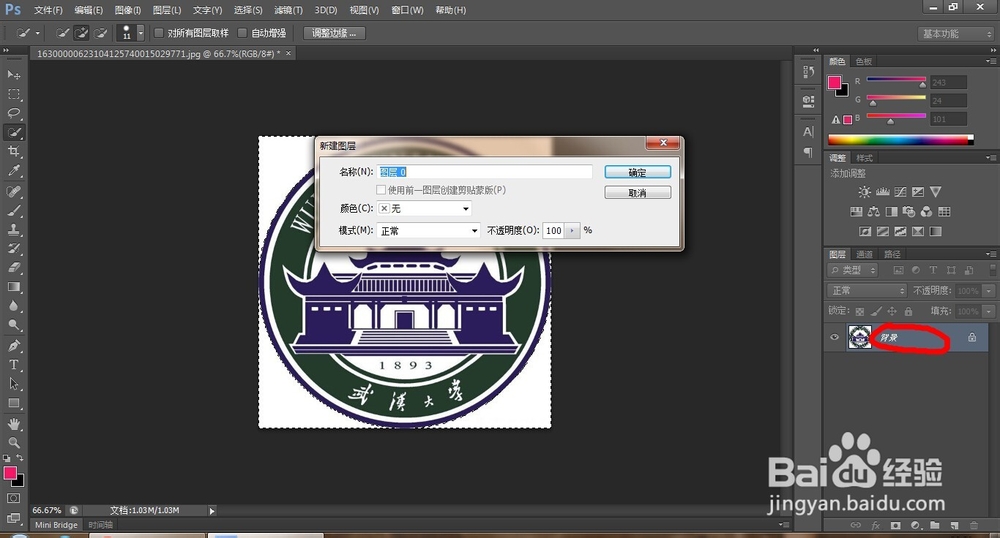Image resolution: width=1000 pixels, height=538 pixels.
Task: Switch to the Swatches tab
Action: click(864, 62)
